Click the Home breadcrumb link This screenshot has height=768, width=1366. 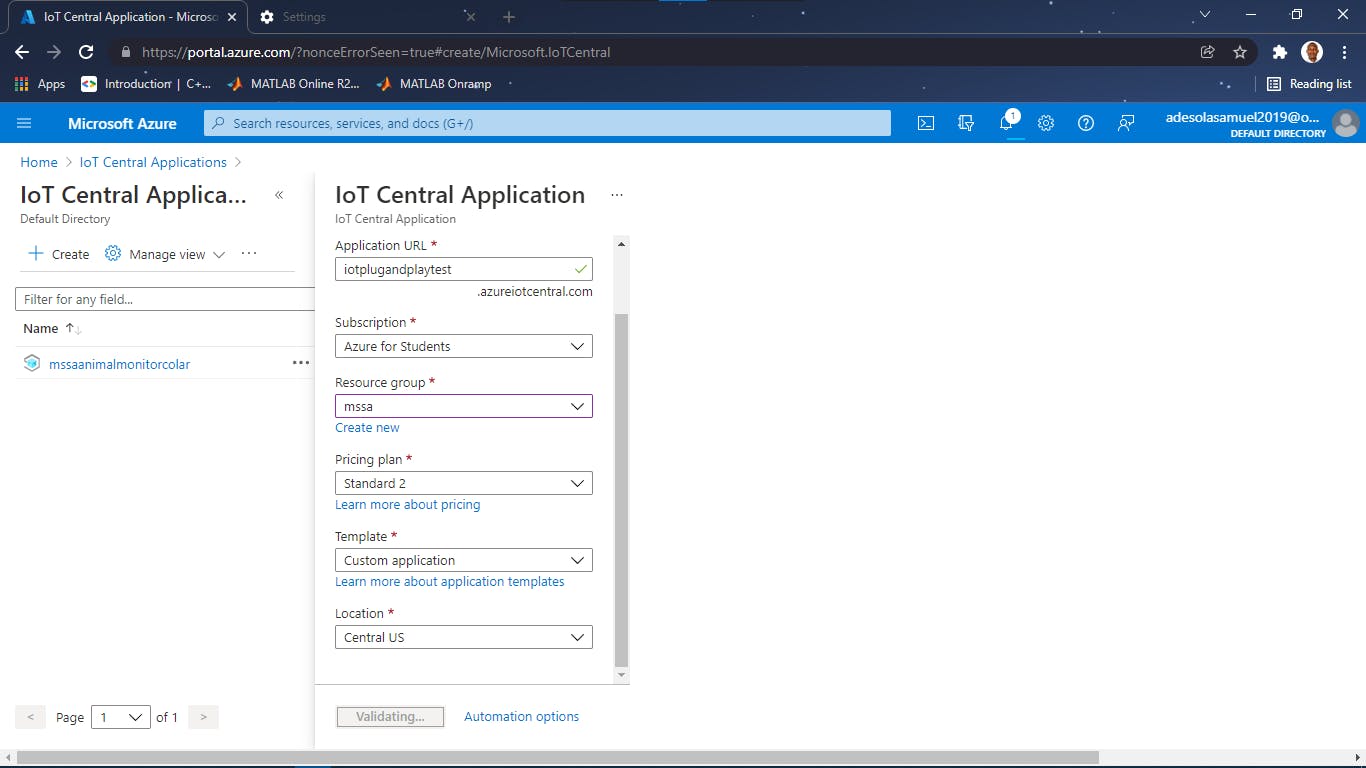[x=39, y=162]
